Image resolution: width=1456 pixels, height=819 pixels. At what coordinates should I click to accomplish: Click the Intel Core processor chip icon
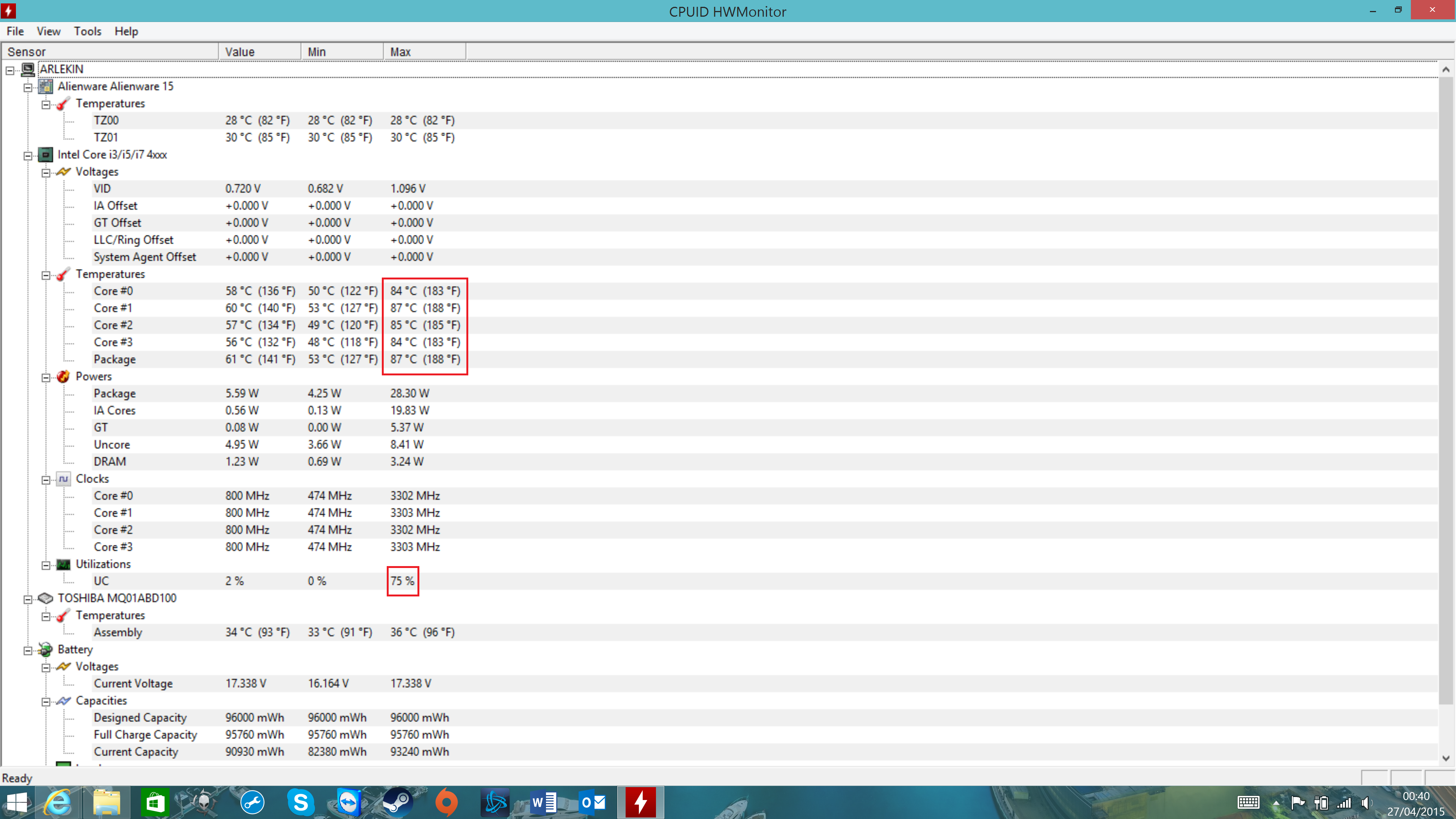coord(46,155)
